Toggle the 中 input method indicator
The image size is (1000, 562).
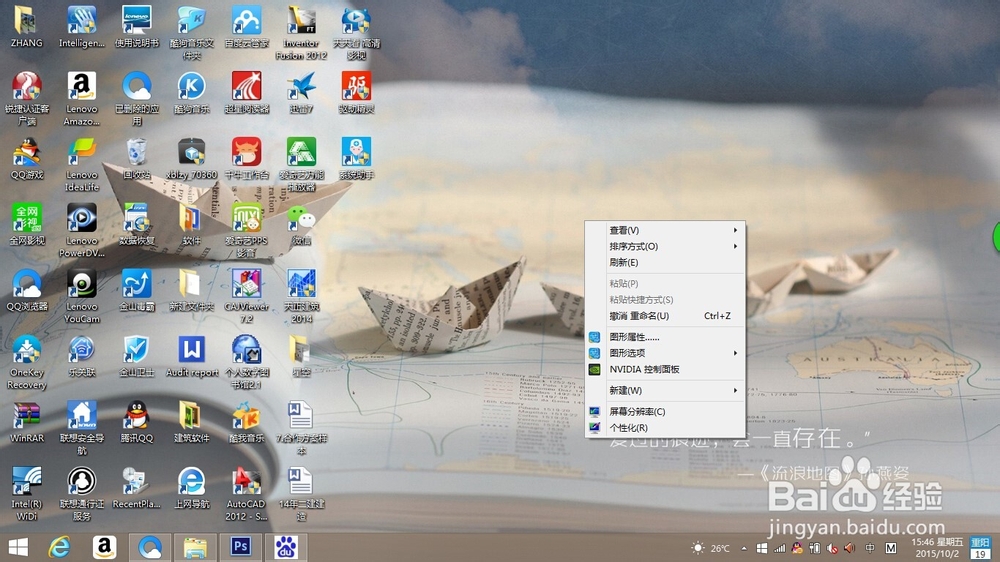coord(870,548)
